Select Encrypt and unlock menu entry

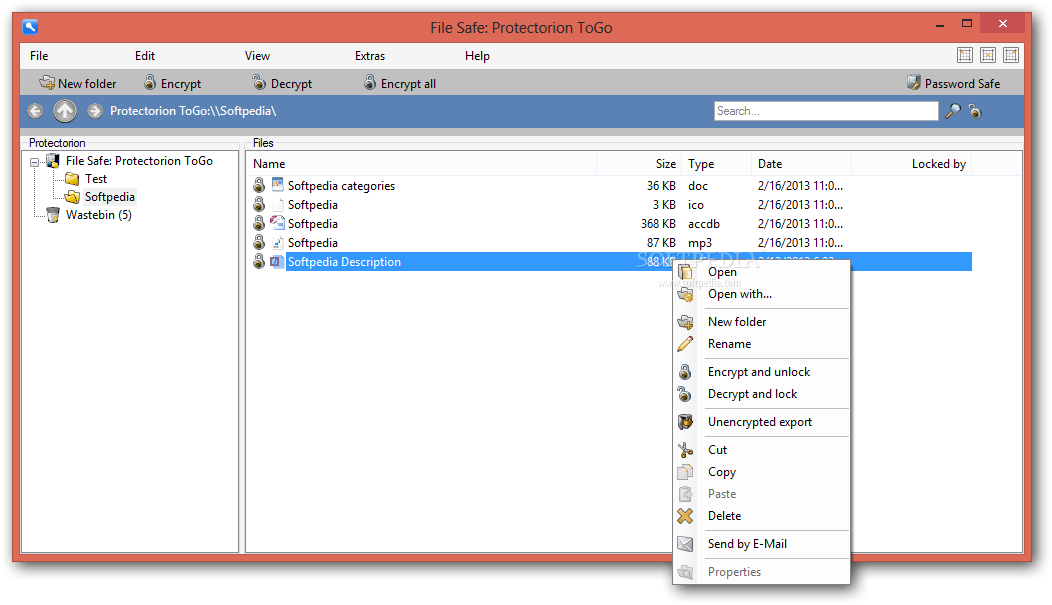[x=761, y=372]
